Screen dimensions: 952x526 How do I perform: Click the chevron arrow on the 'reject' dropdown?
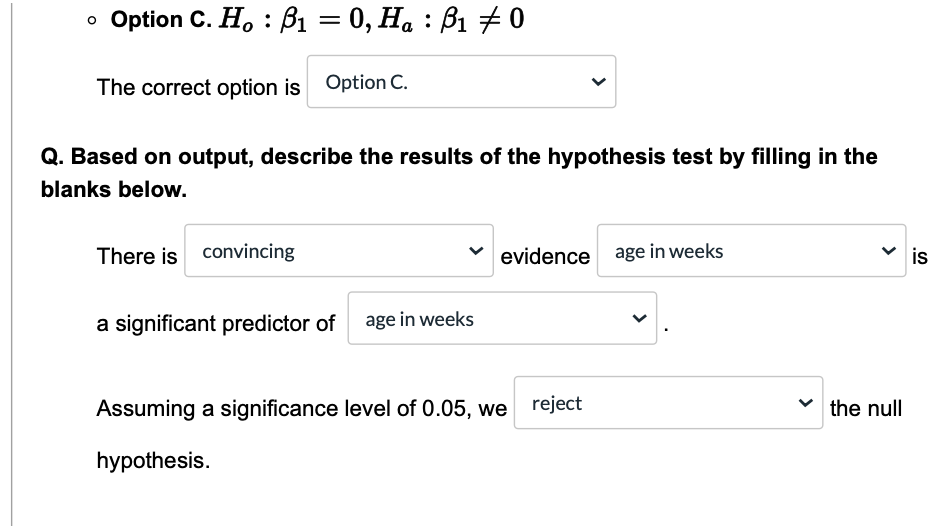pyautogui.click(x=807, y=404)
